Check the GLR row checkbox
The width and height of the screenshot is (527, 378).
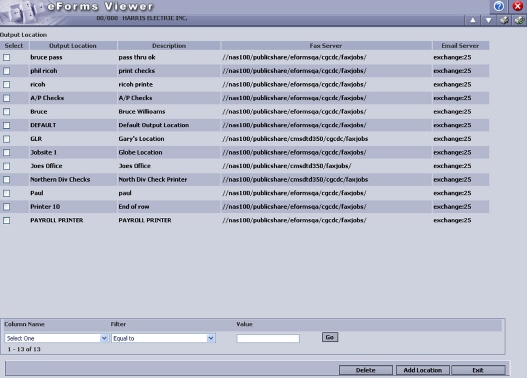click(x=6, y=139)
